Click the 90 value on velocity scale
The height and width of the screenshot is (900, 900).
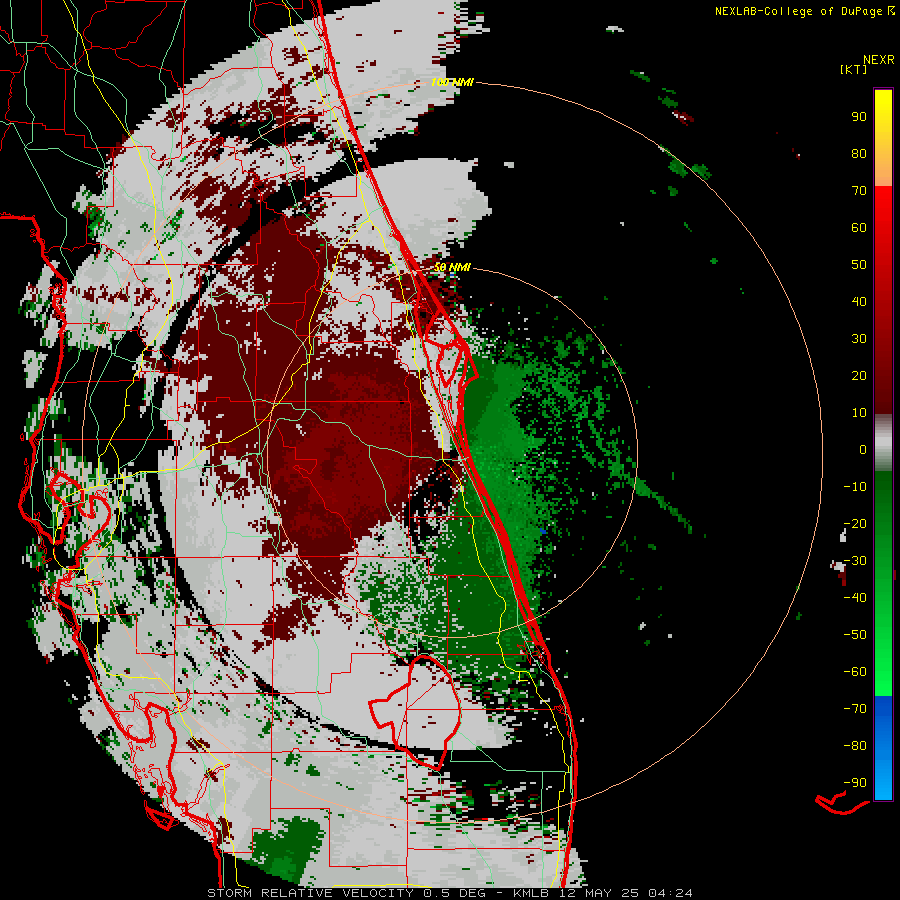[859, 117]
